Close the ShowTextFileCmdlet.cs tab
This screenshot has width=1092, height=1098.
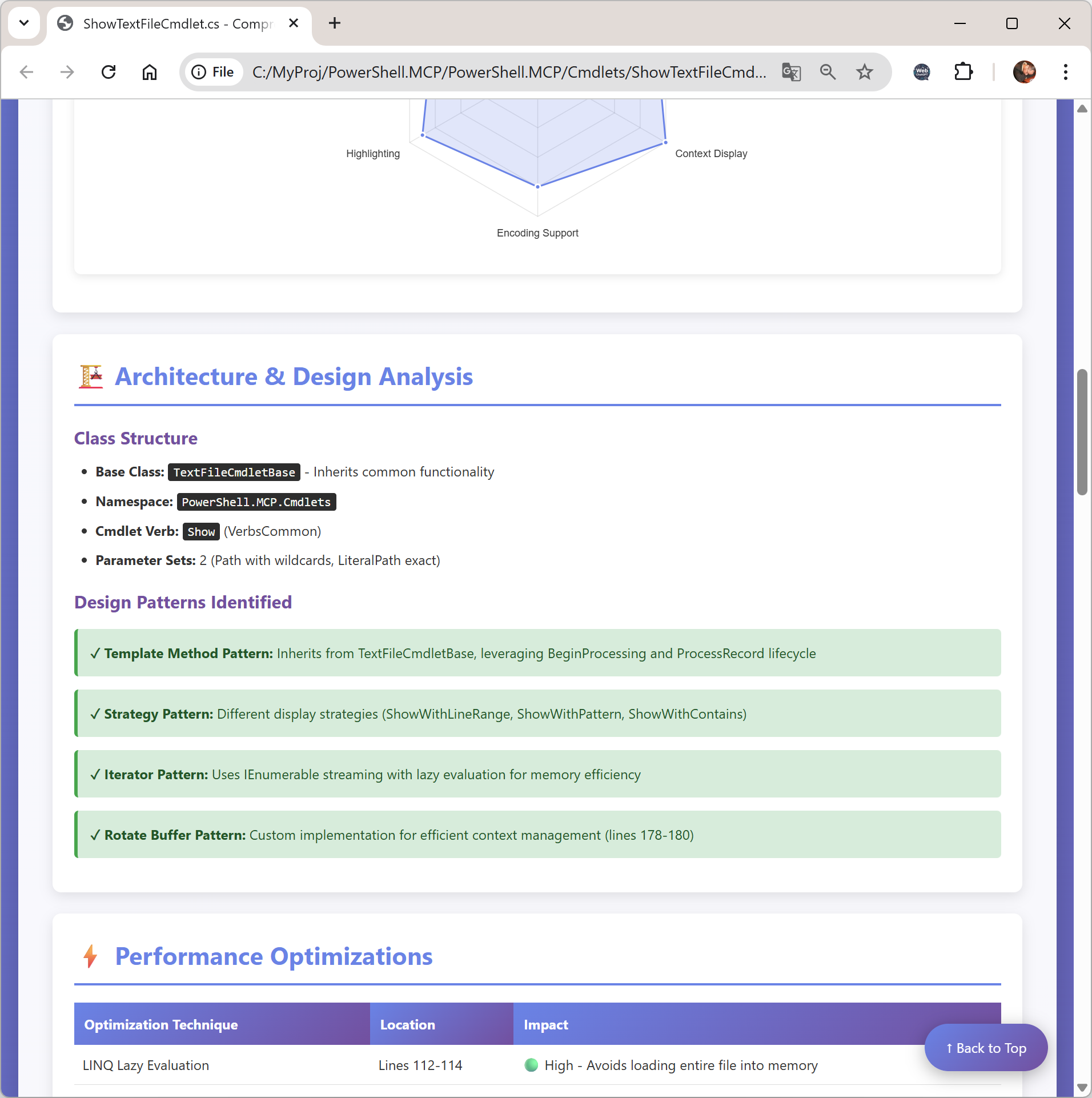(x=294, y=23)
